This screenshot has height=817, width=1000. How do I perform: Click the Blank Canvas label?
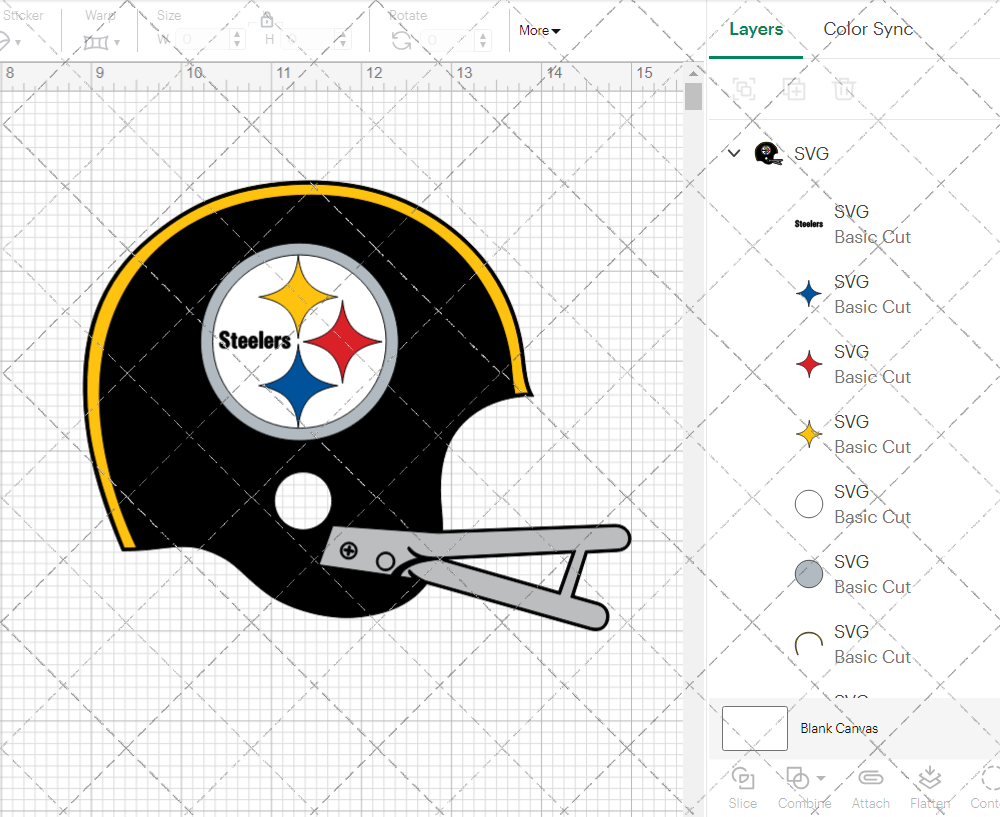839,728
